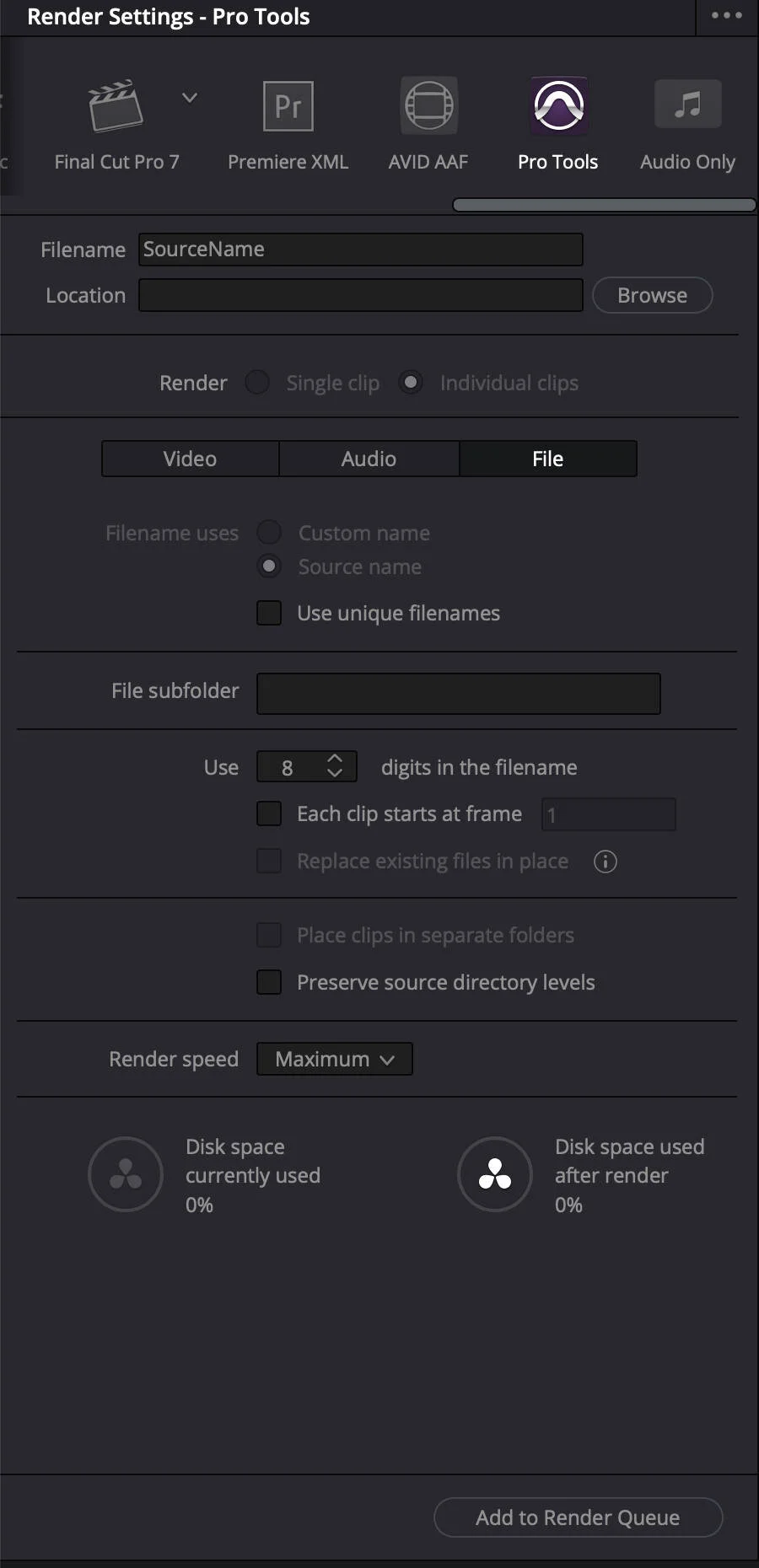759x1568 pixels.
Task: Click the Browse button
Action: (x=653, y=295)
